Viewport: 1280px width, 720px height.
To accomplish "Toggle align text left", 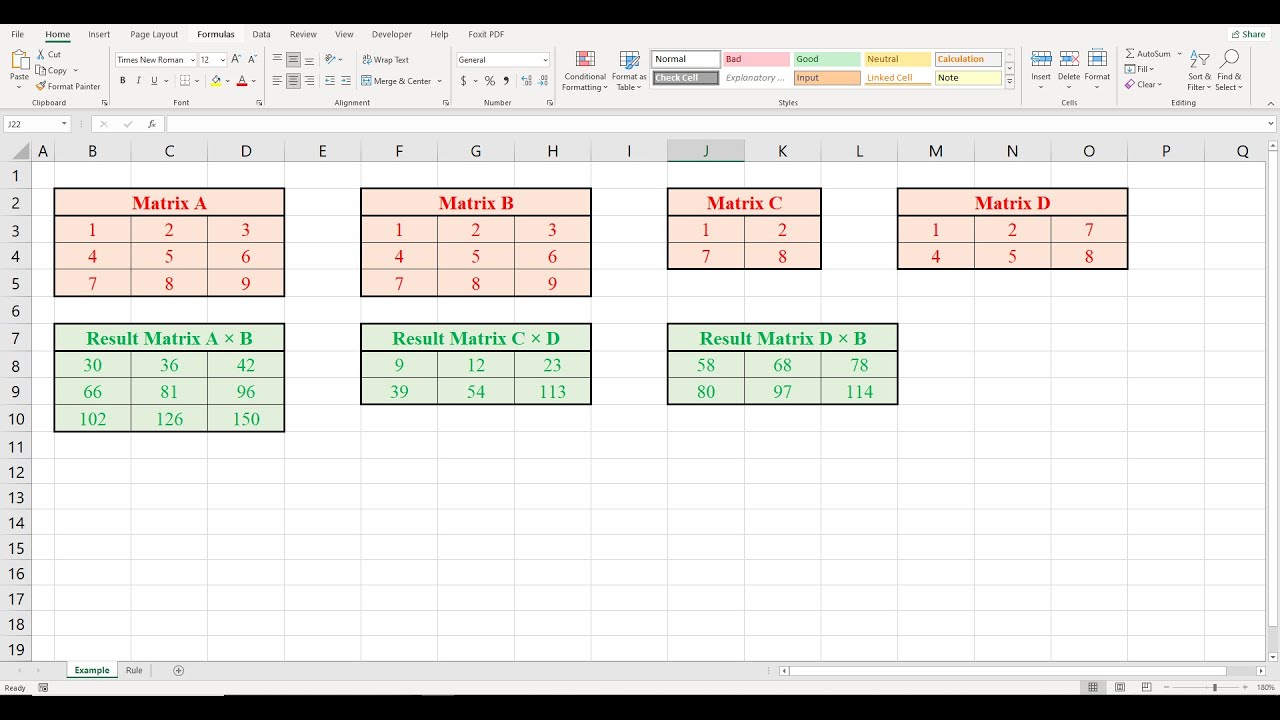I will (x=277, y=81).
